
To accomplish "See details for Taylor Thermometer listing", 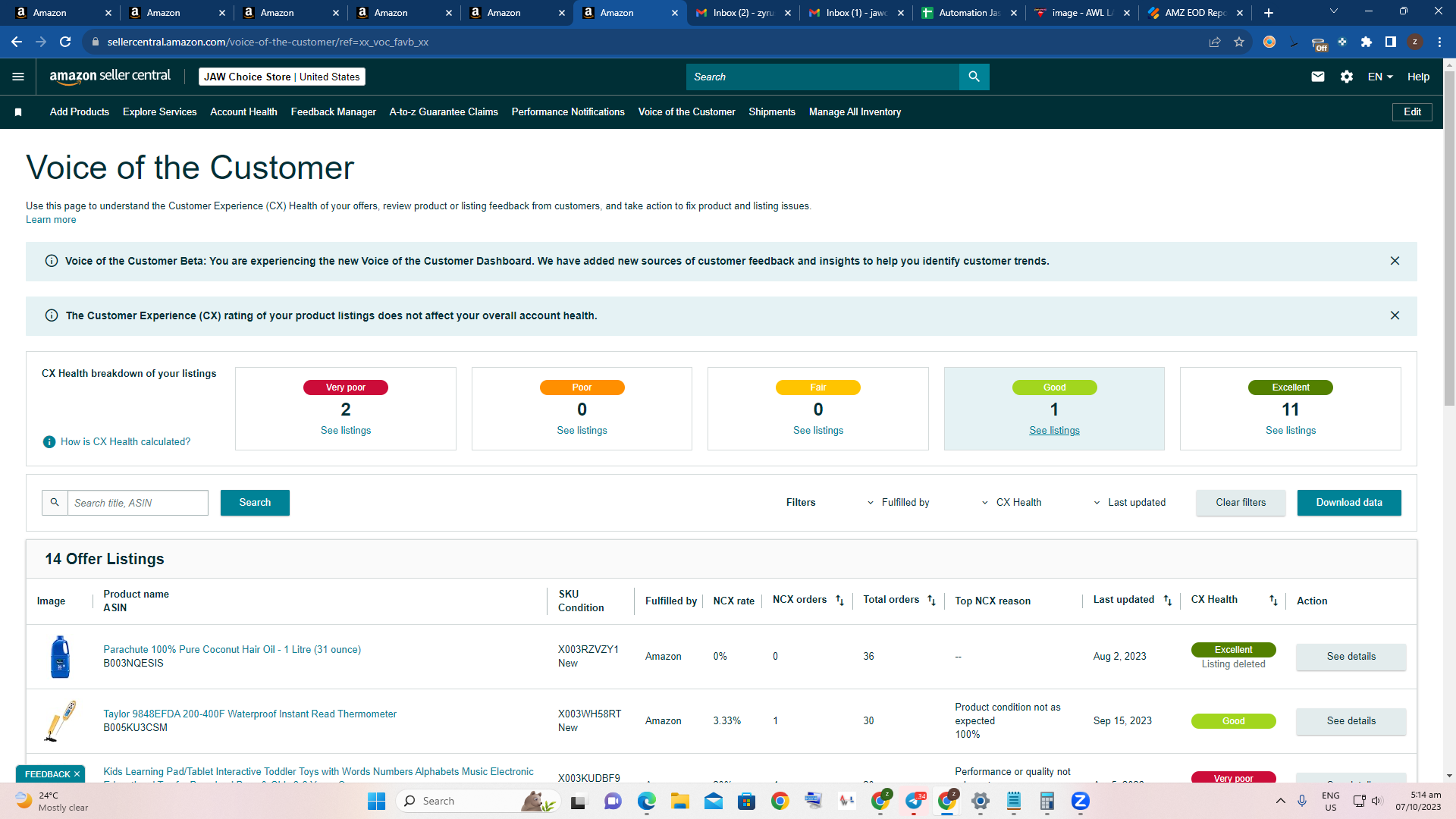I will [x=1351, y=721].
